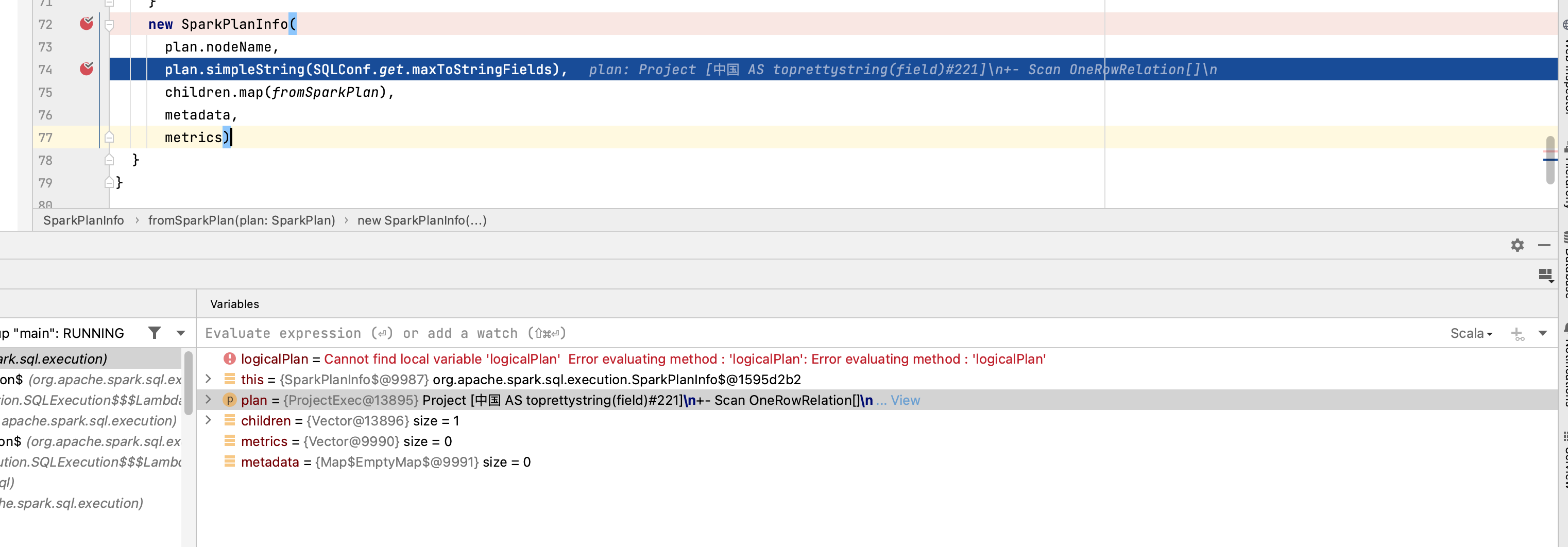Open thread filter icon
1568x547 pixels.
coord(155,333)
